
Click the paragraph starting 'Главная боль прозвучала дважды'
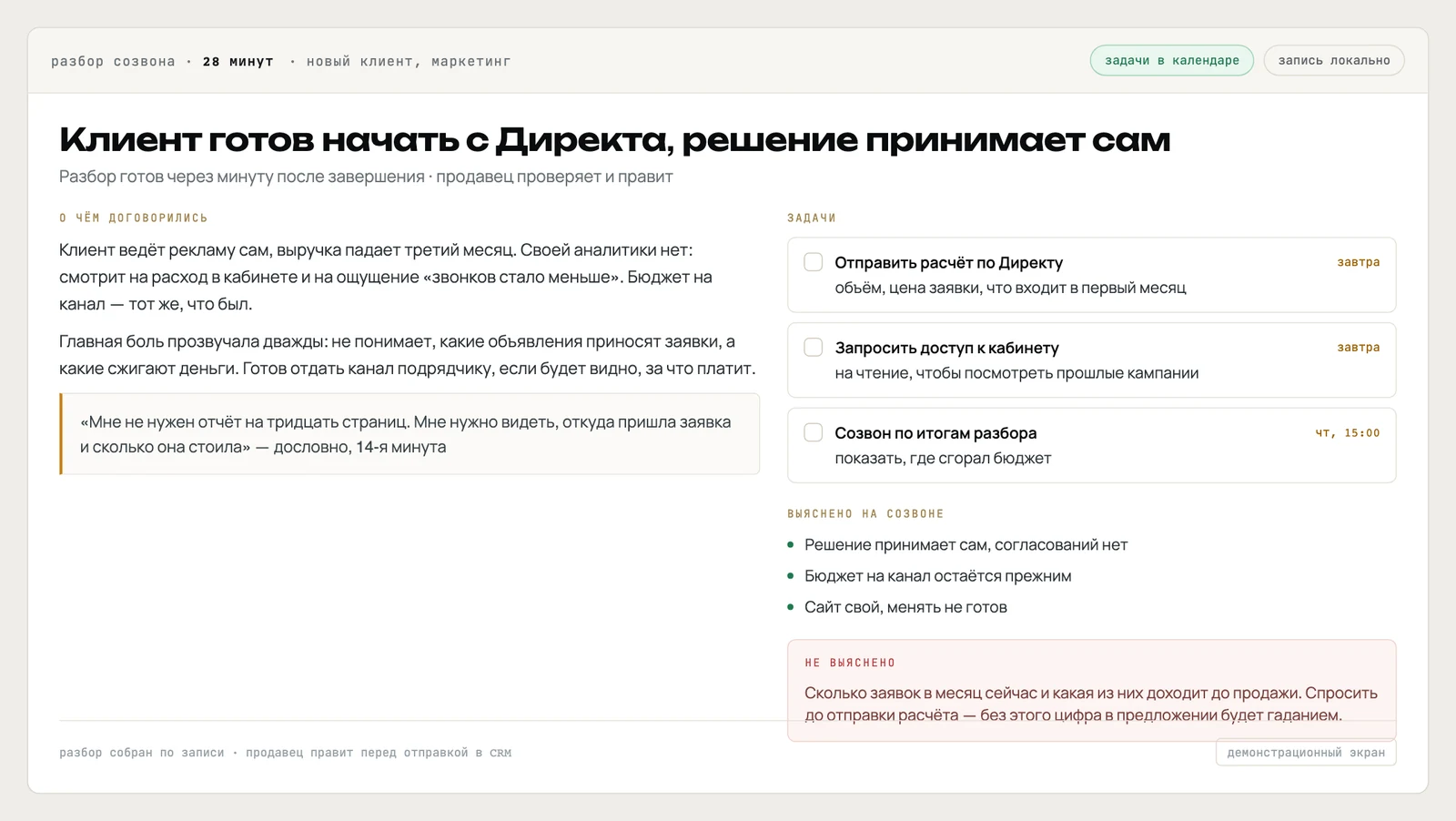click(x=408, y=355)
